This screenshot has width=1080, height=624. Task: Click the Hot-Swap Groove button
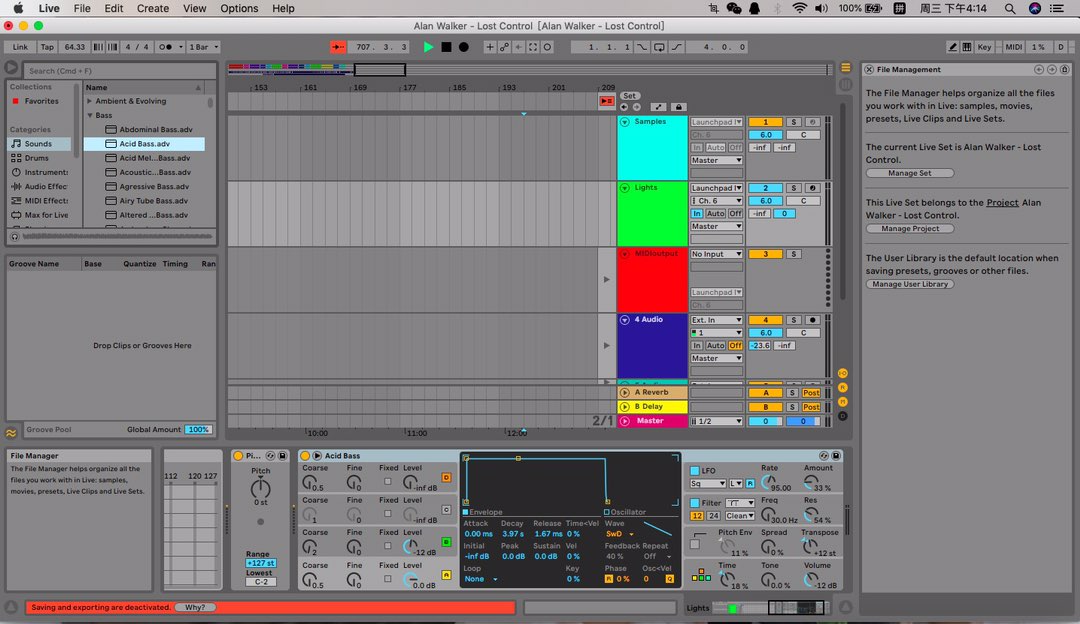click(12, 431)
